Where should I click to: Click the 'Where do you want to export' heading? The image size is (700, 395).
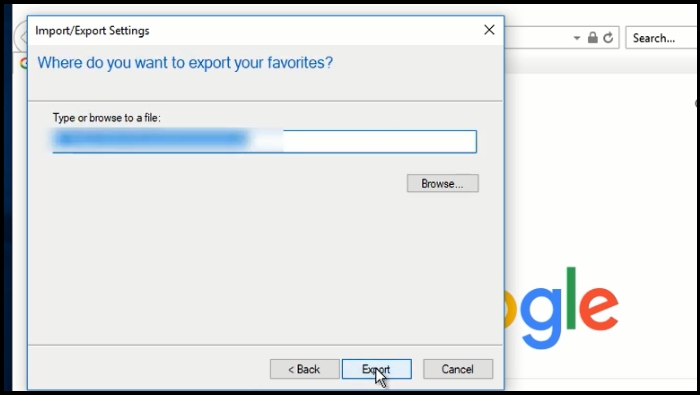[185, 62]
